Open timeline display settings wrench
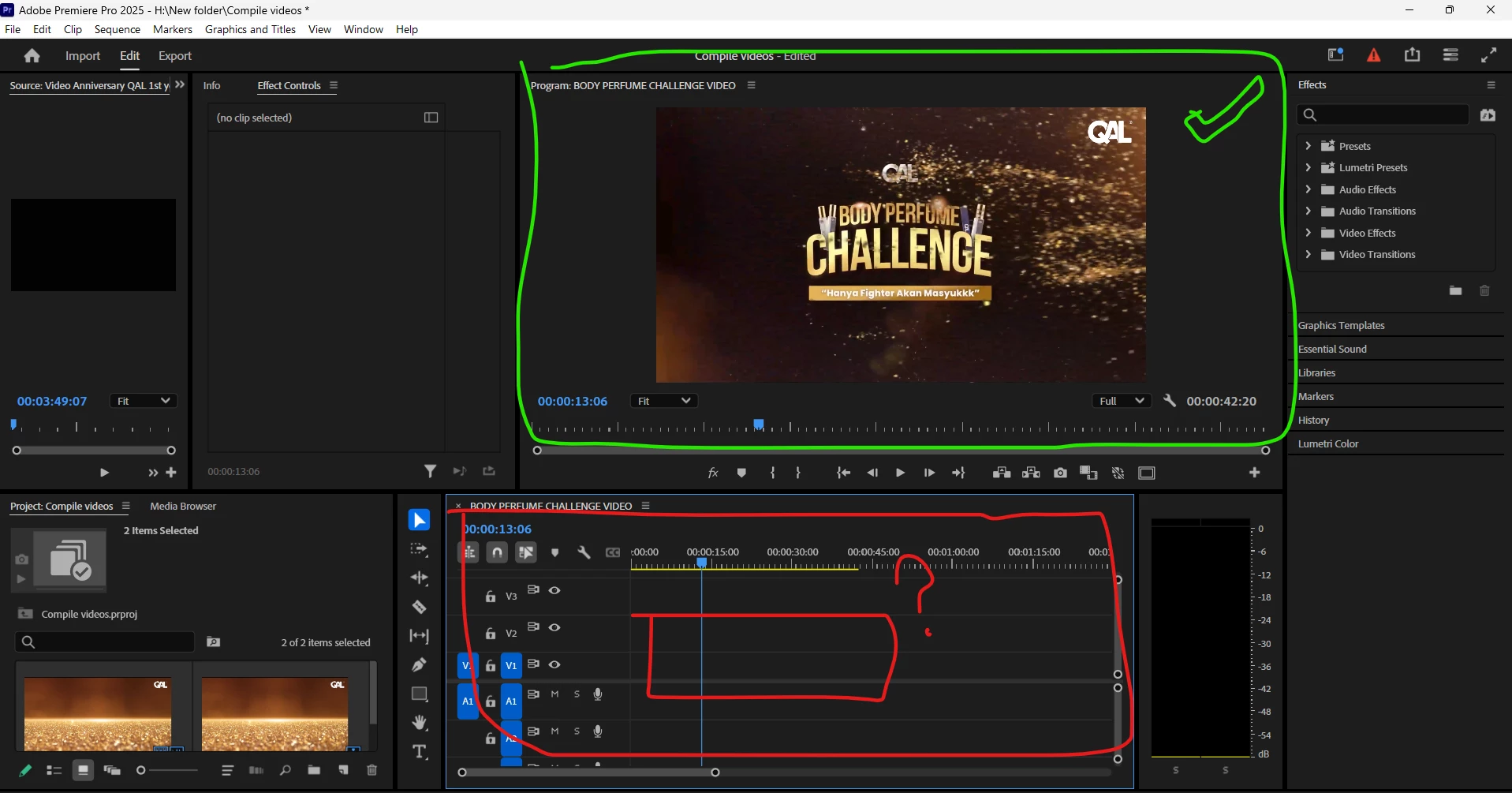Viewport: 1512px width, 793px height. point(584,552)
